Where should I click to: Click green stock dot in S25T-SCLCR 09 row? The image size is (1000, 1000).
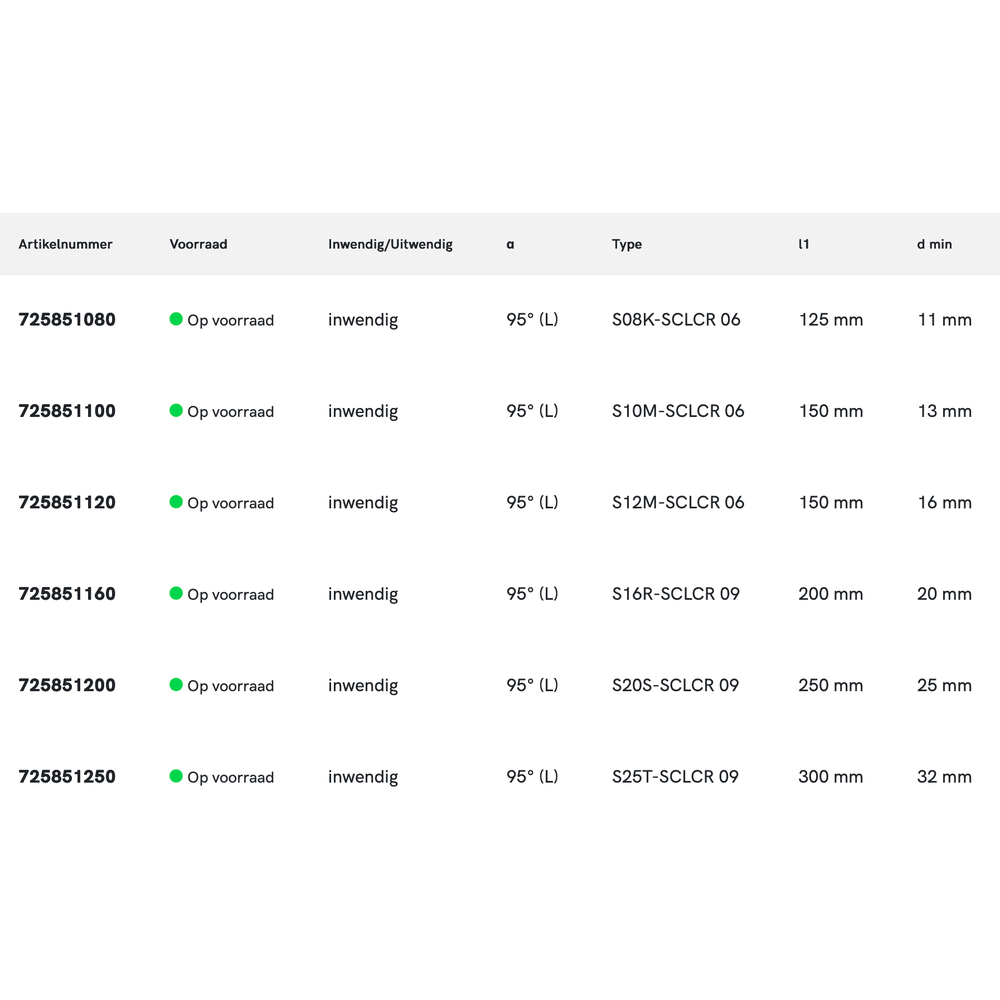[x=176, y=776]
